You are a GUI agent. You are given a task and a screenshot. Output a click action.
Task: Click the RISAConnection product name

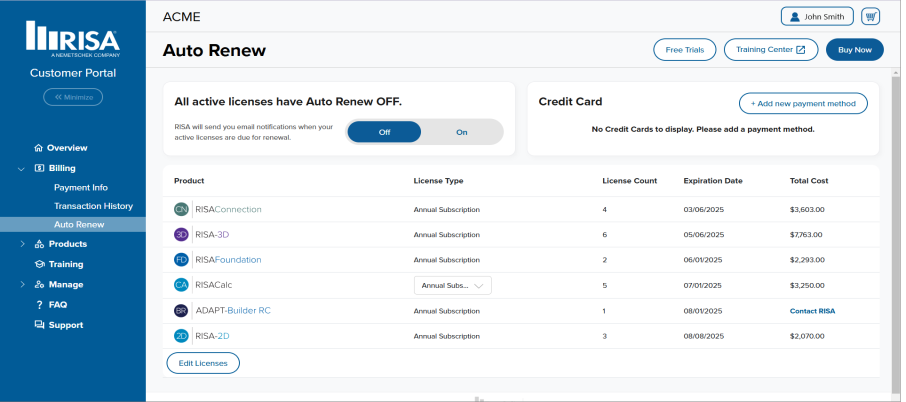click(228, 210)
